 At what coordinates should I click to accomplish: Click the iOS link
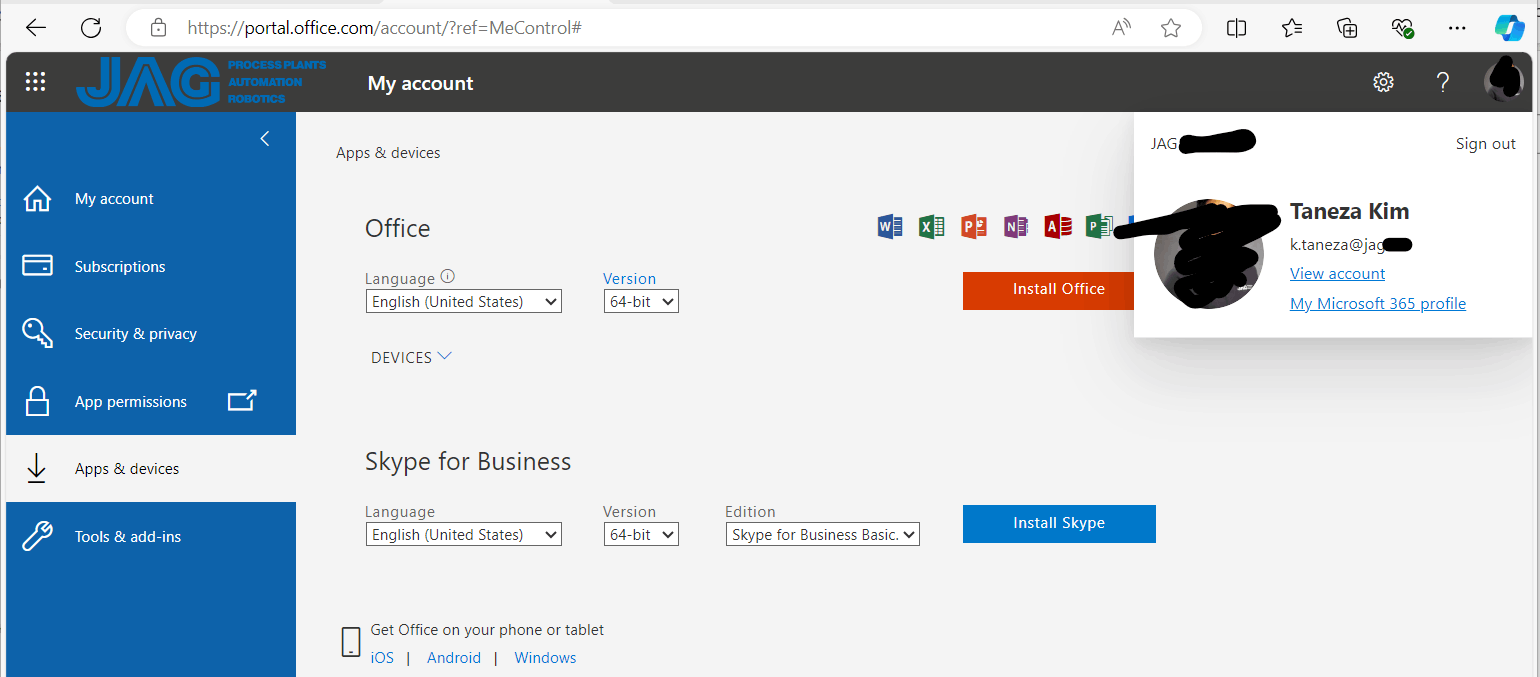click(382, 658)
